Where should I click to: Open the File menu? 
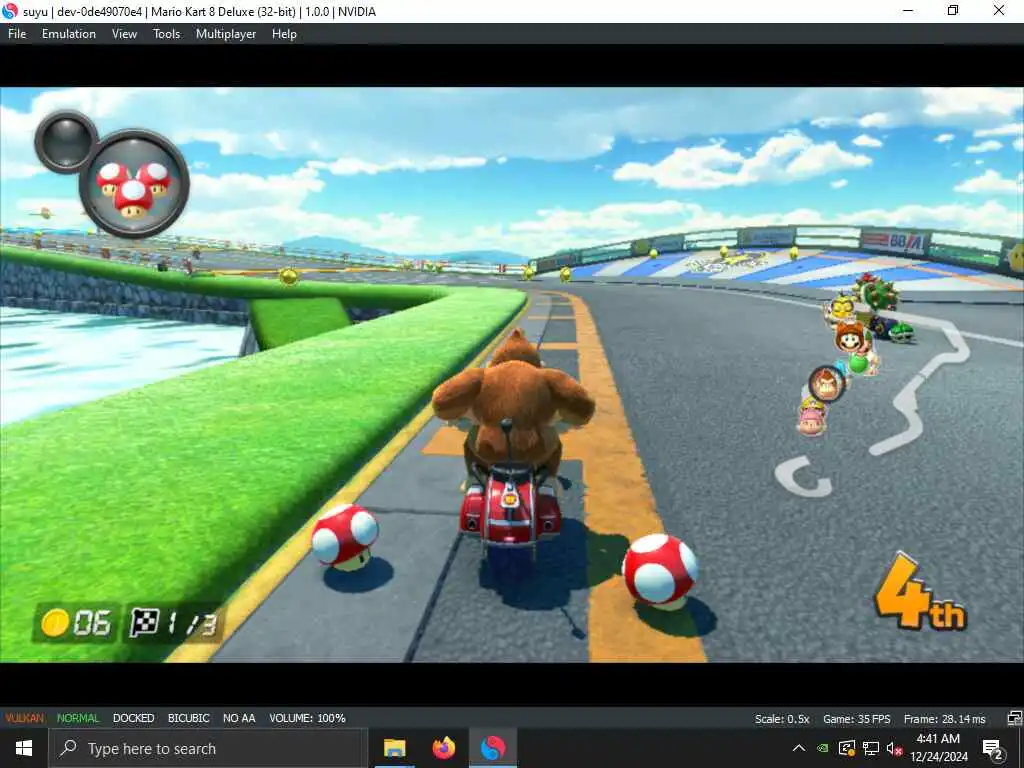[17, 34]
